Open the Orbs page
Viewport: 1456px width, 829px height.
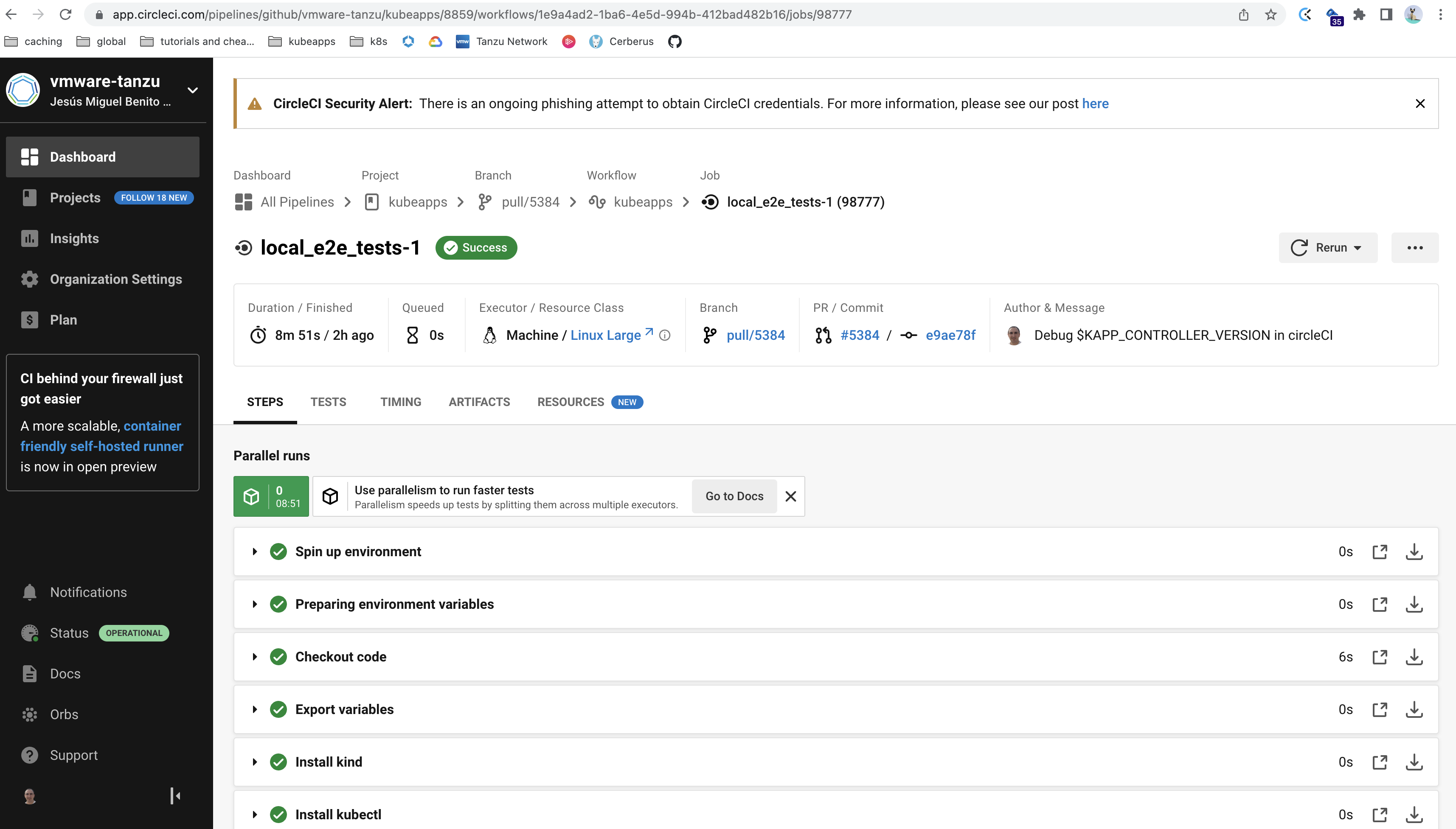pyautogui.click(x=64, y=714)
